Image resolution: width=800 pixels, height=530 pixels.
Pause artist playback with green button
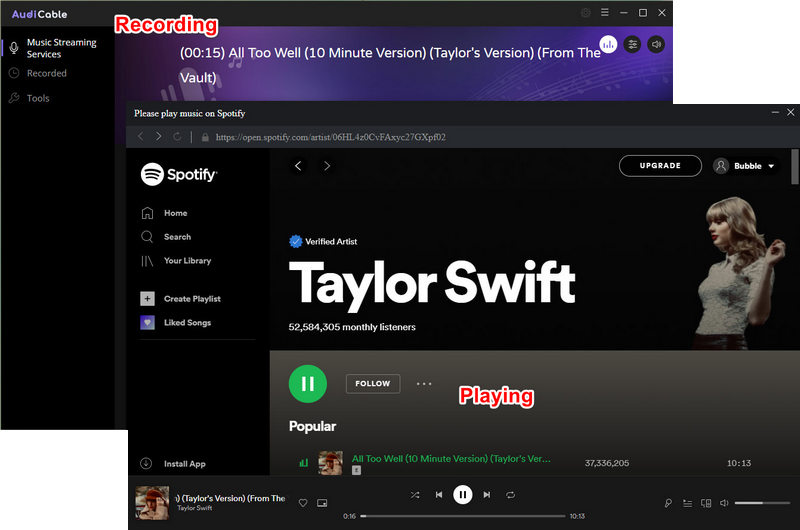[x=308, y=384]
